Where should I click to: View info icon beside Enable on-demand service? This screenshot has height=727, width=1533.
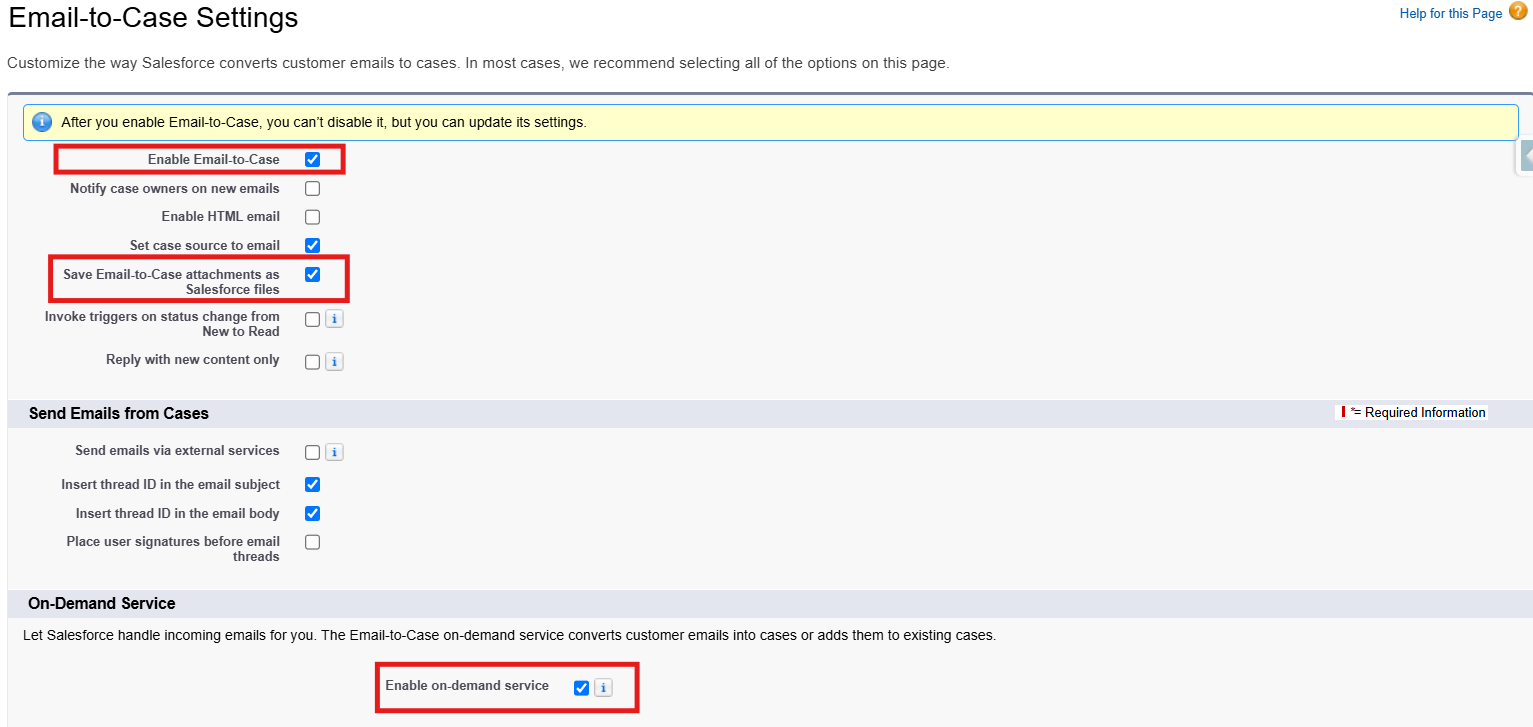603,687
